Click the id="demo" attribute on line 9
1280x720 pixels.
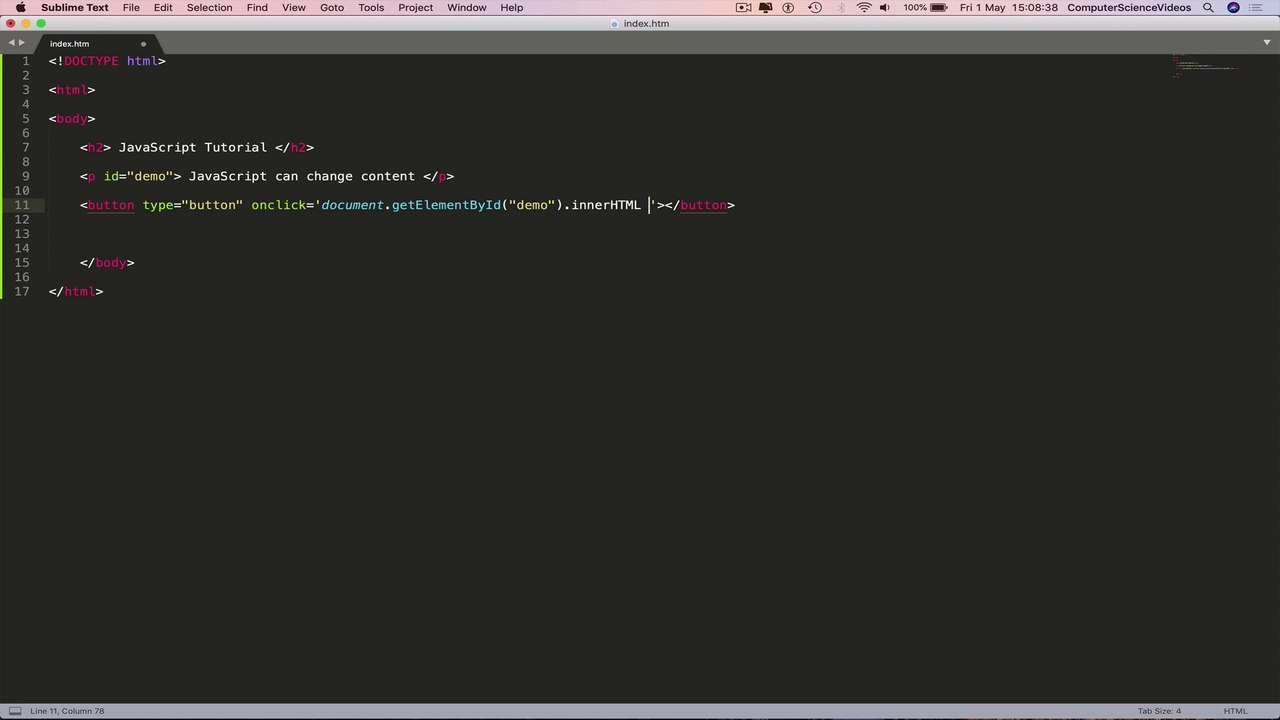tap(138, 176)
